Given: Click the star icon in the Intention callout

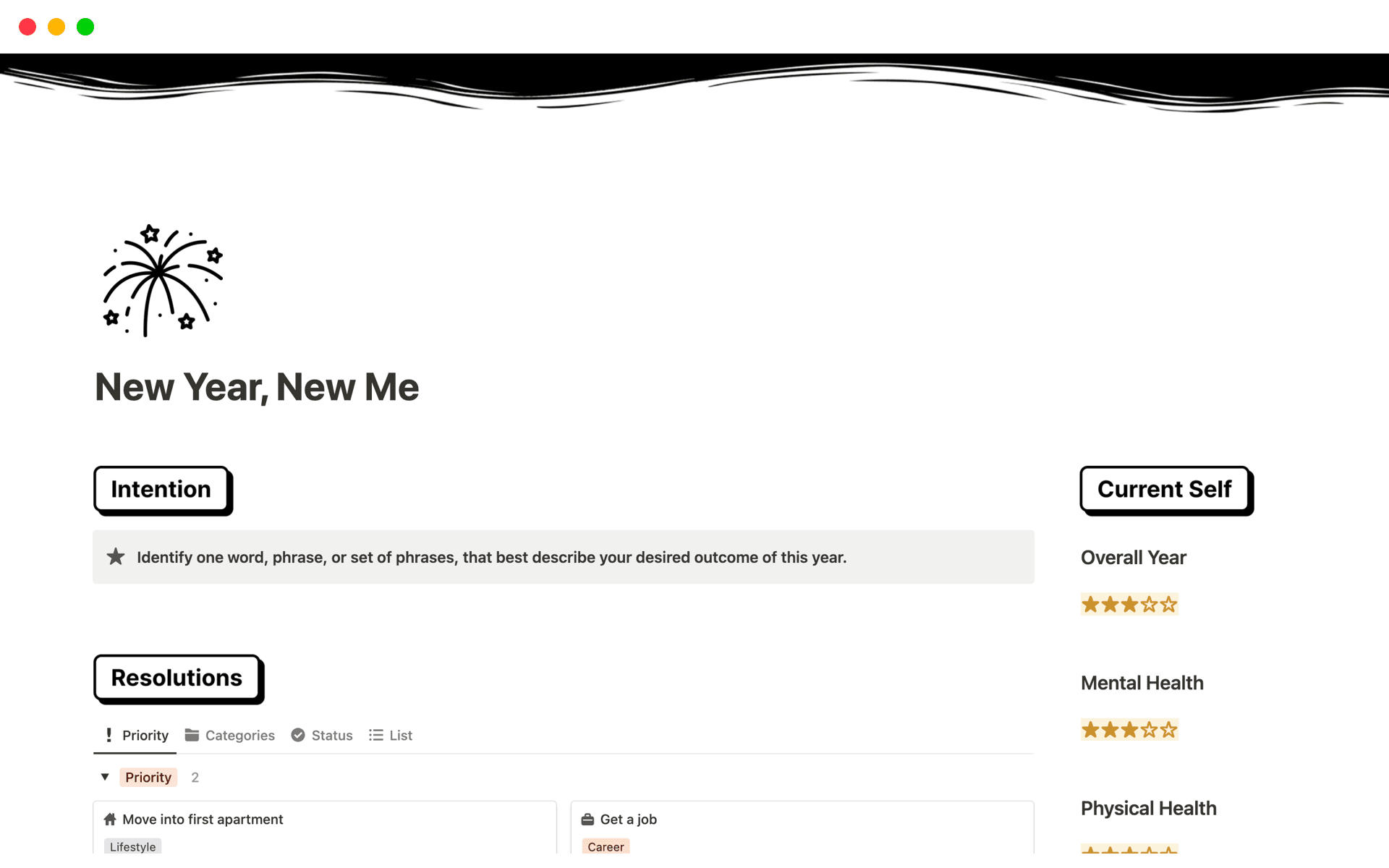Looking at the screenshot, I should 116,557.
